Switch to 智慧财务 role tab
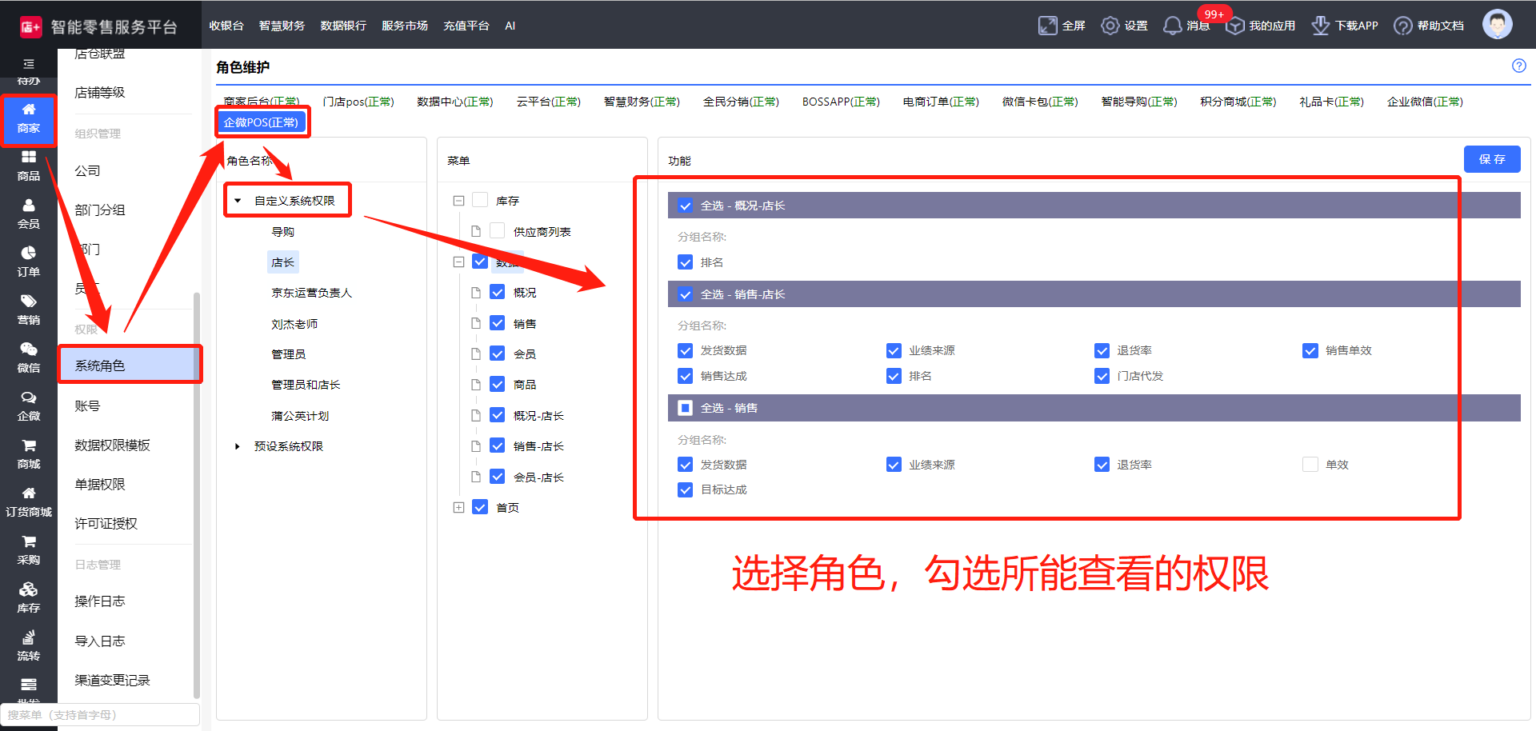This screenshot has height=731, width=1536. 642,102
